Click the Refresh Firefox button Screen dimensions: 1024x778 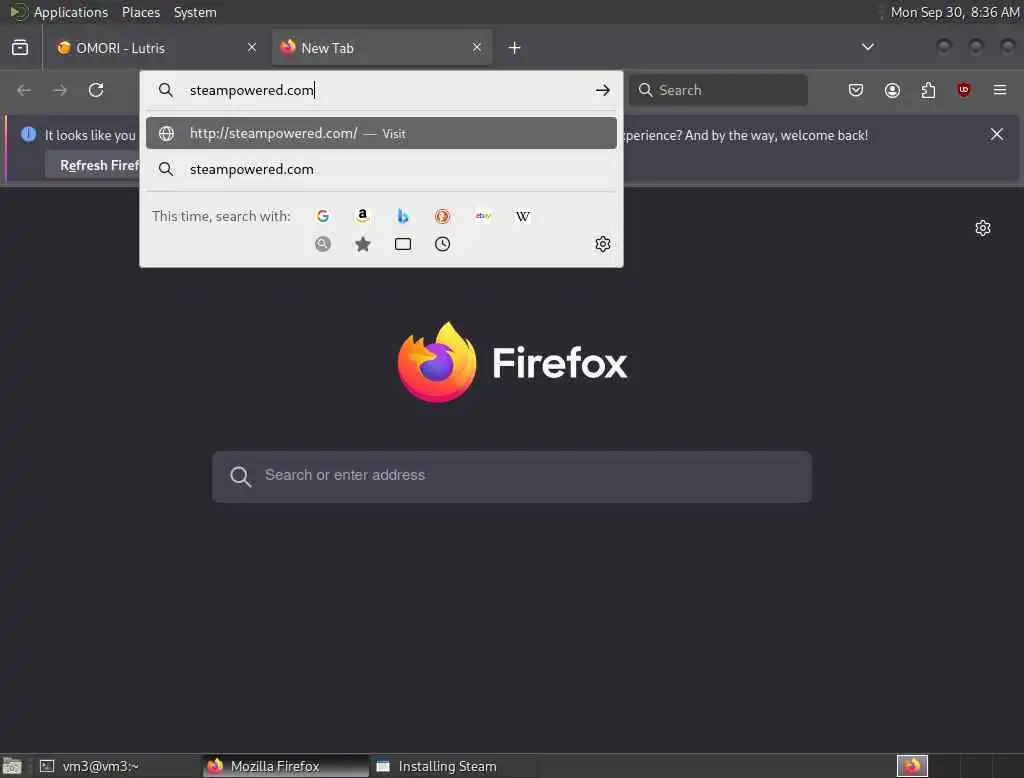point(93,165)
